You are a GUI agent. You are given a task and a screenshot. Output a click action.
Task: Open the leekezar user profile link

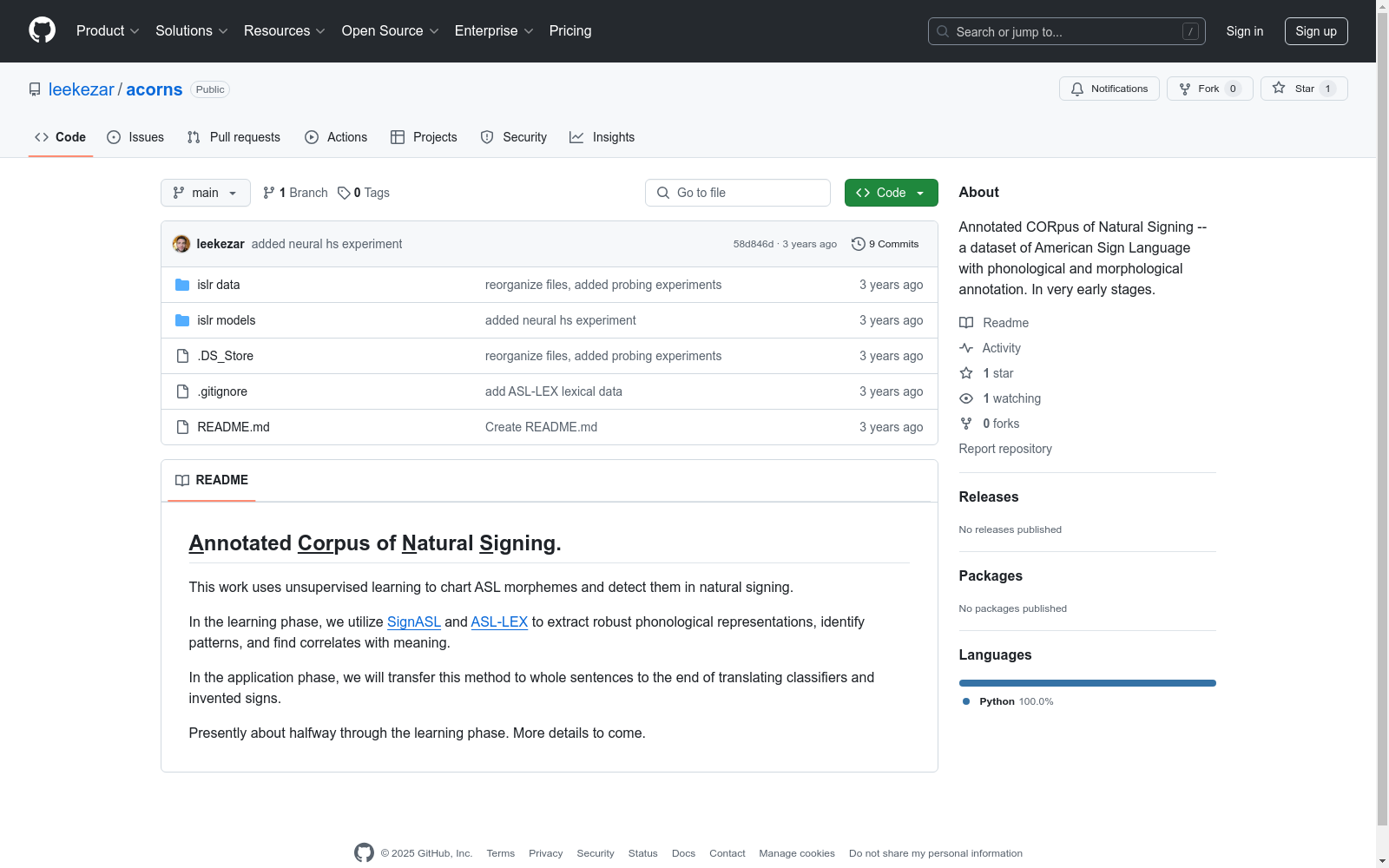tap(82, 89)
